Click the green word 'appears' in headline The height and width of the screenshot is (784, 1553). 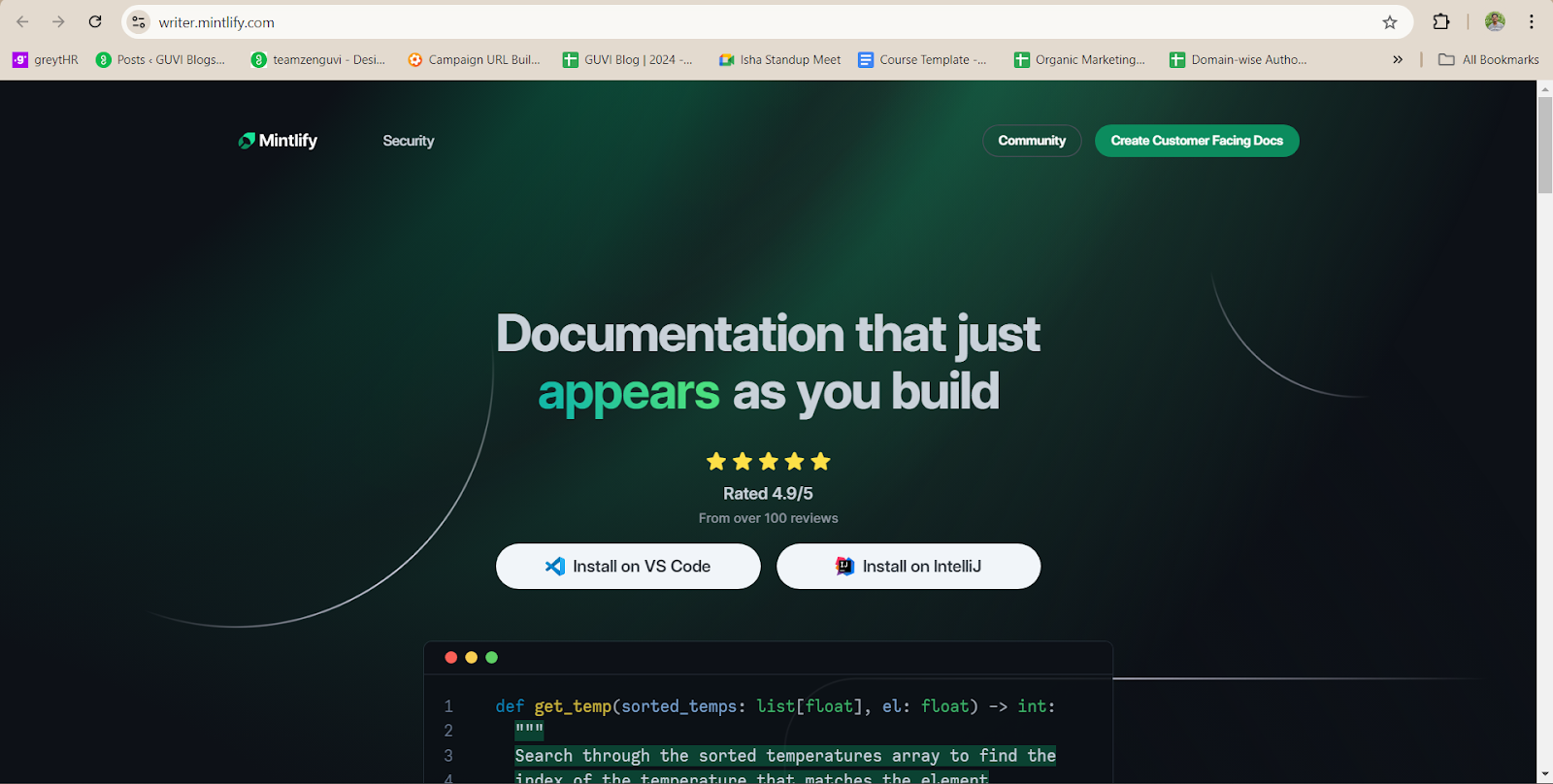(x=629, y=392)
